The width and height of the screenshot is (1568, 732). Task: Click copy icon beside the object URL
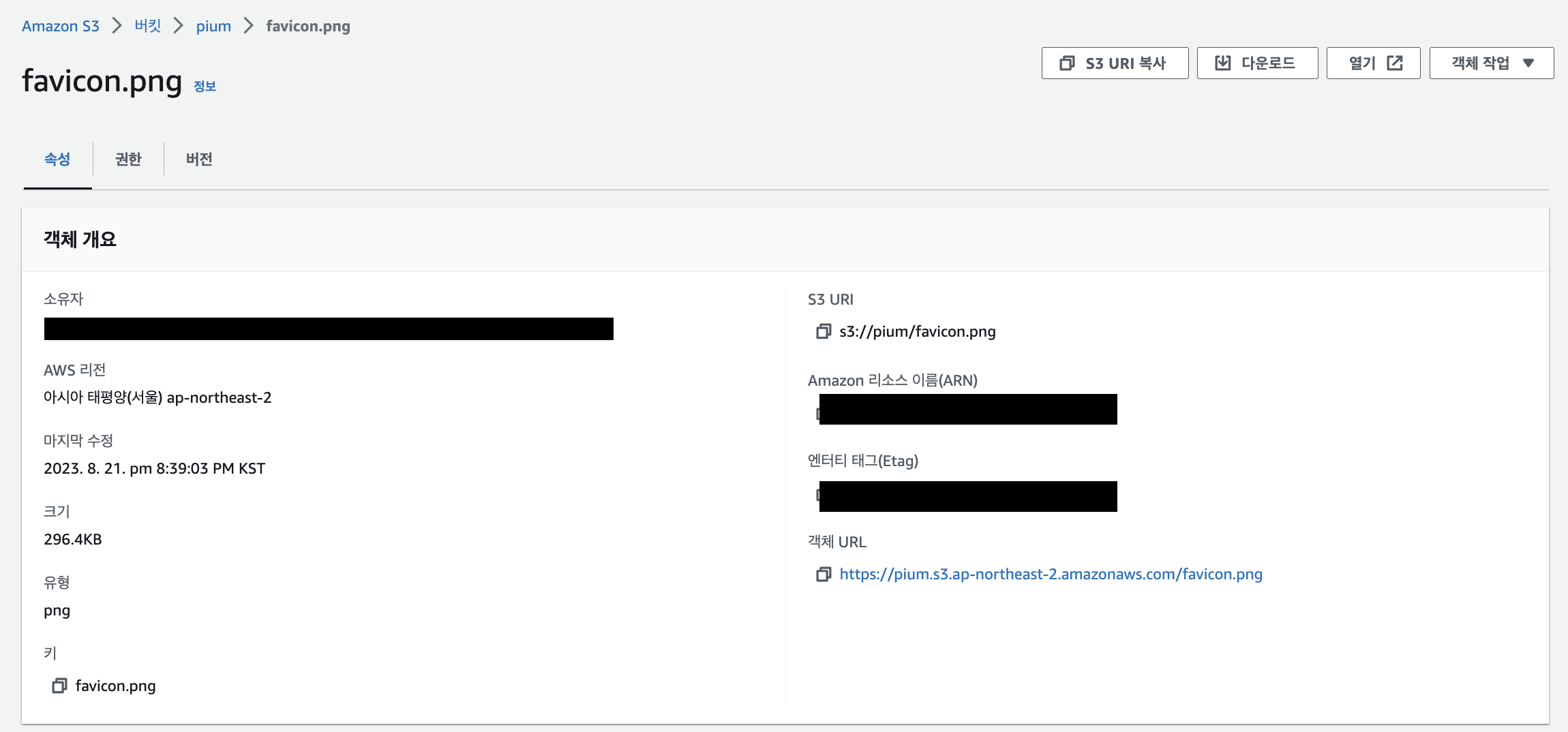pos(824,574)
